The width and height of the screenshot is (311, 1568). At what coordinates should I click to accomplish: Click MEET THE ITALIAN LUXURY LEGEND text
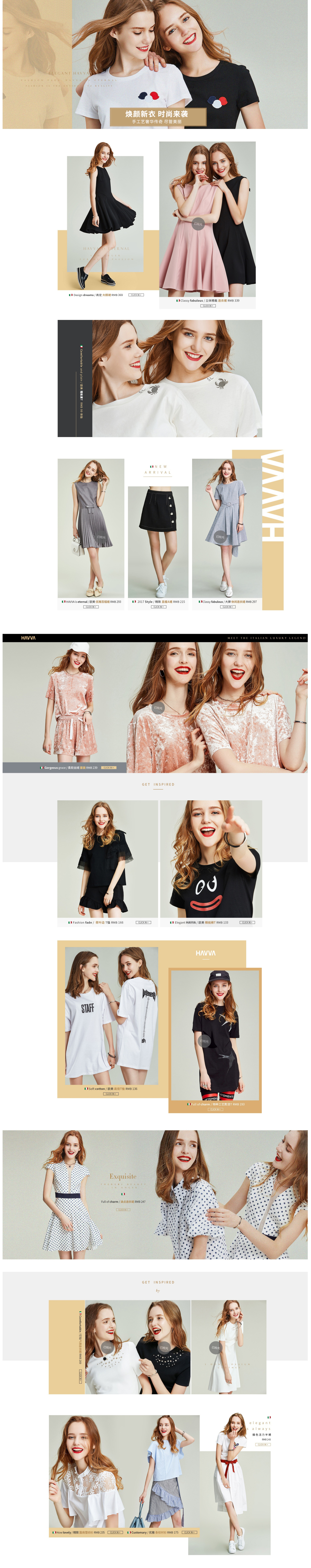266,638
